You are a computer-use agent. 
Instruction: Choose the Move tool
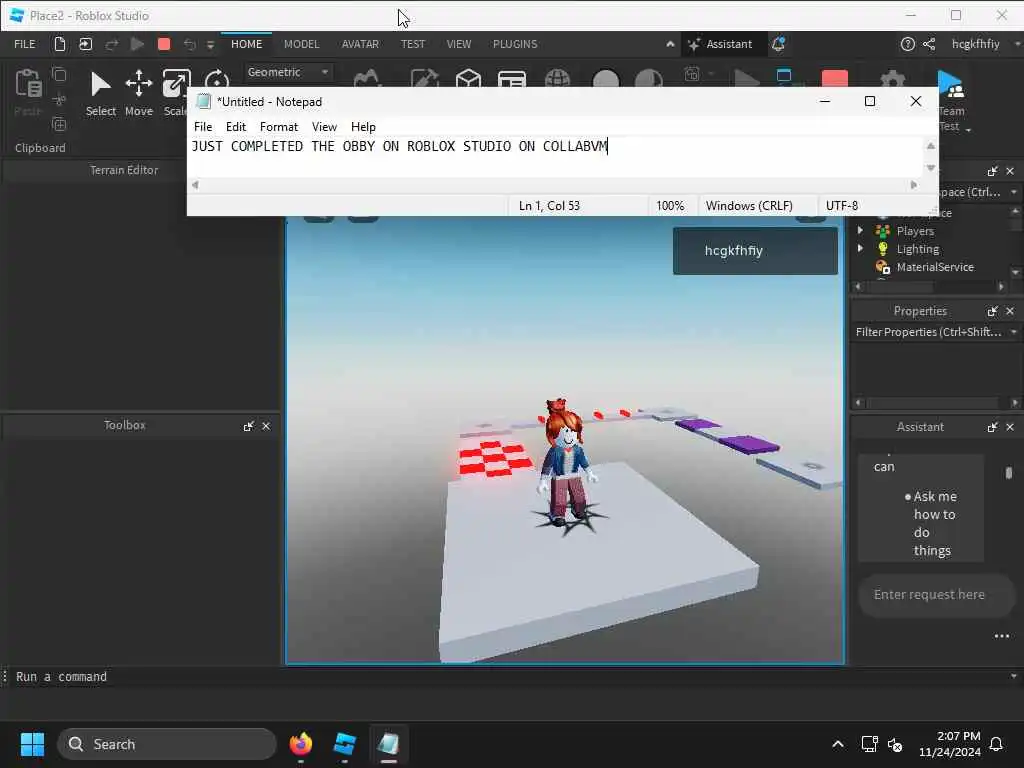click(138, 93)
